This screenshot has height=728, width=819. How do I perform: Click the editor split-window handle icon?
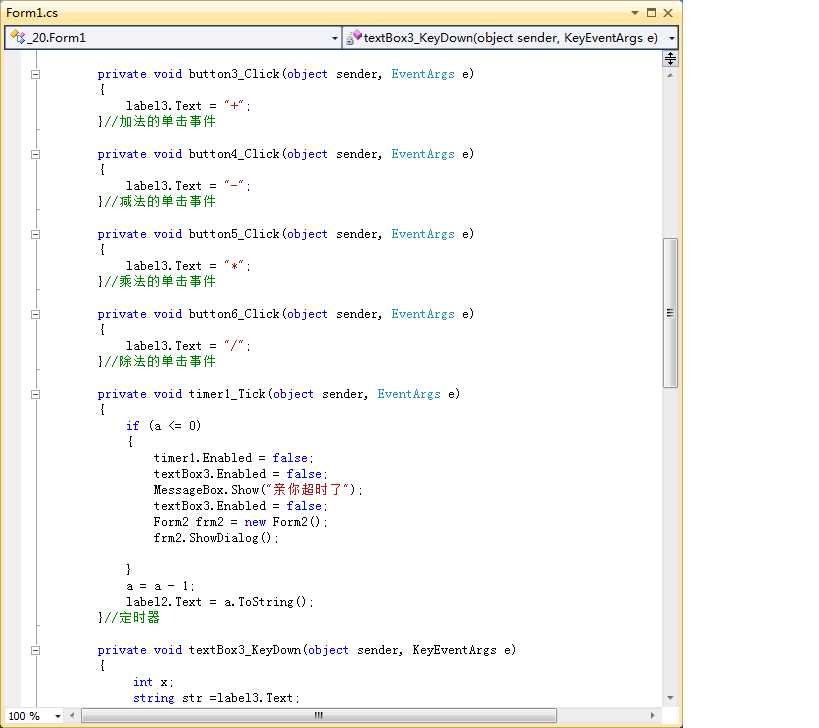[x=670, y=58]
